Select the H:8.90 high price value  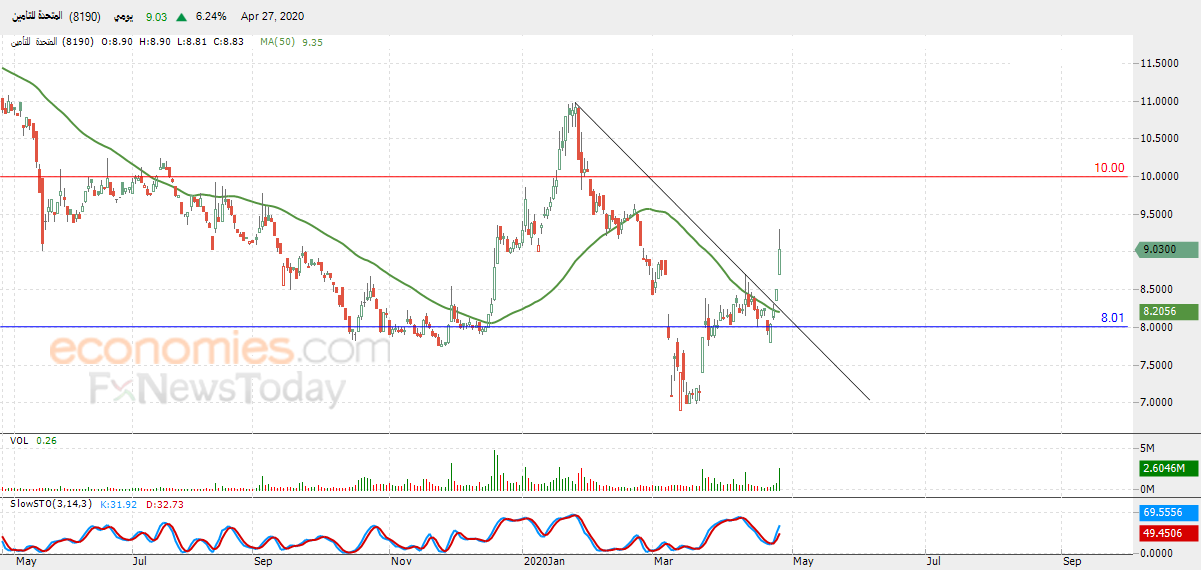click(153, 42)
